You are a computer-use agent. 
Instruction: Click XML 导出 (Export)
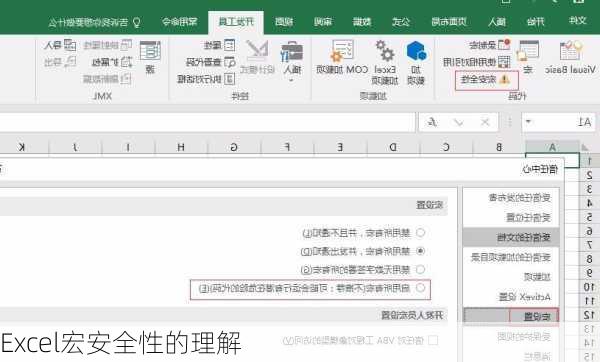pyautogui.click(x=60, y=62)
